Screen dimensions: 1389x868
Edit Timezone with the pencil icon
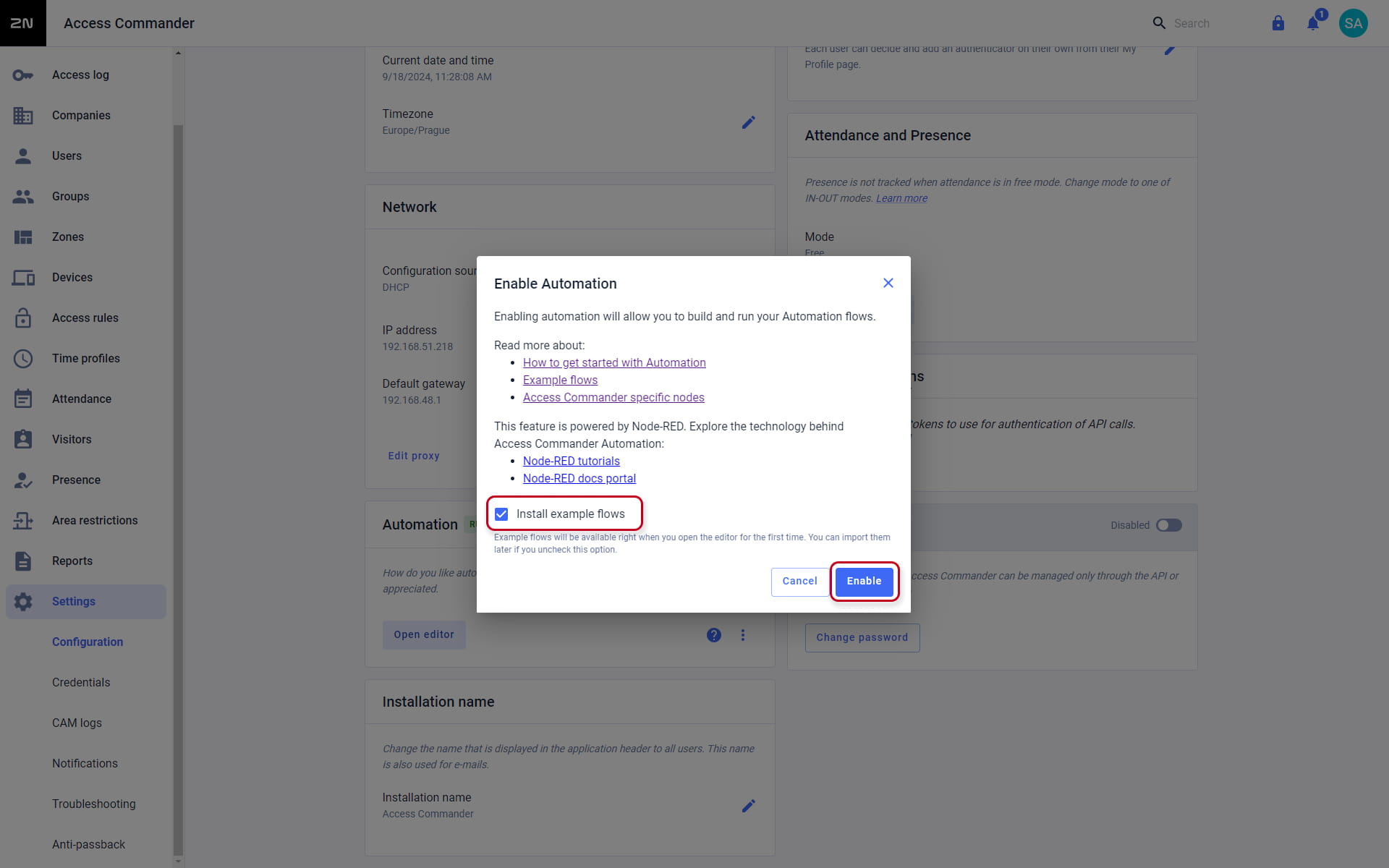[749, 122]
